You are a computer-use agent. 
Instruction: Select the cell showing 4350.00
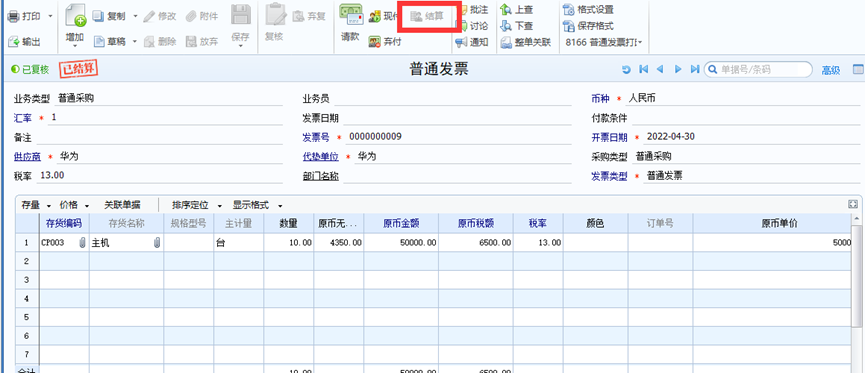pyautogui.click(x=339, y=243)
